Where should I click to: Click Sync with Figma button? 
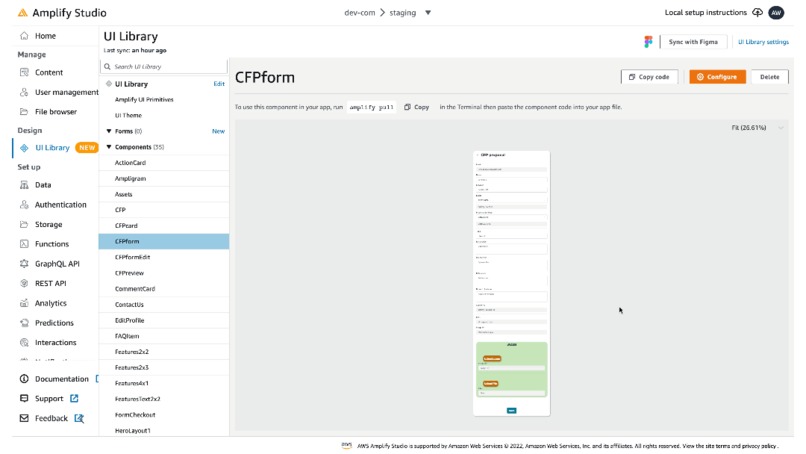point(693,42)
